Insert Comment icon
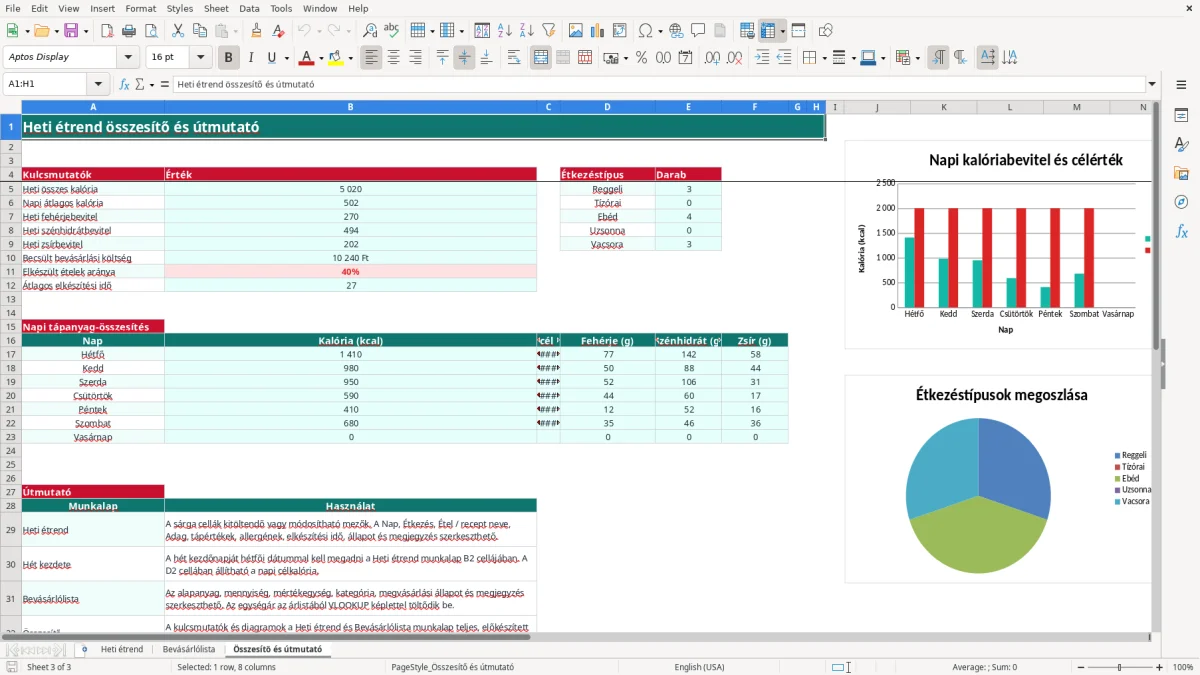Viewport: 1200px width, 675px height. (x=698, y=31)
